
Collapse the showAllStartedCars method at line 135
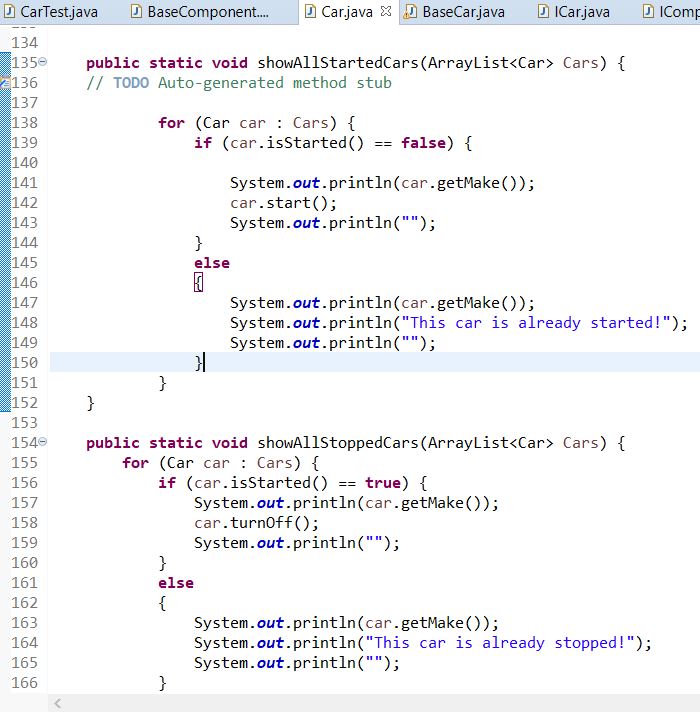point(43,61)
